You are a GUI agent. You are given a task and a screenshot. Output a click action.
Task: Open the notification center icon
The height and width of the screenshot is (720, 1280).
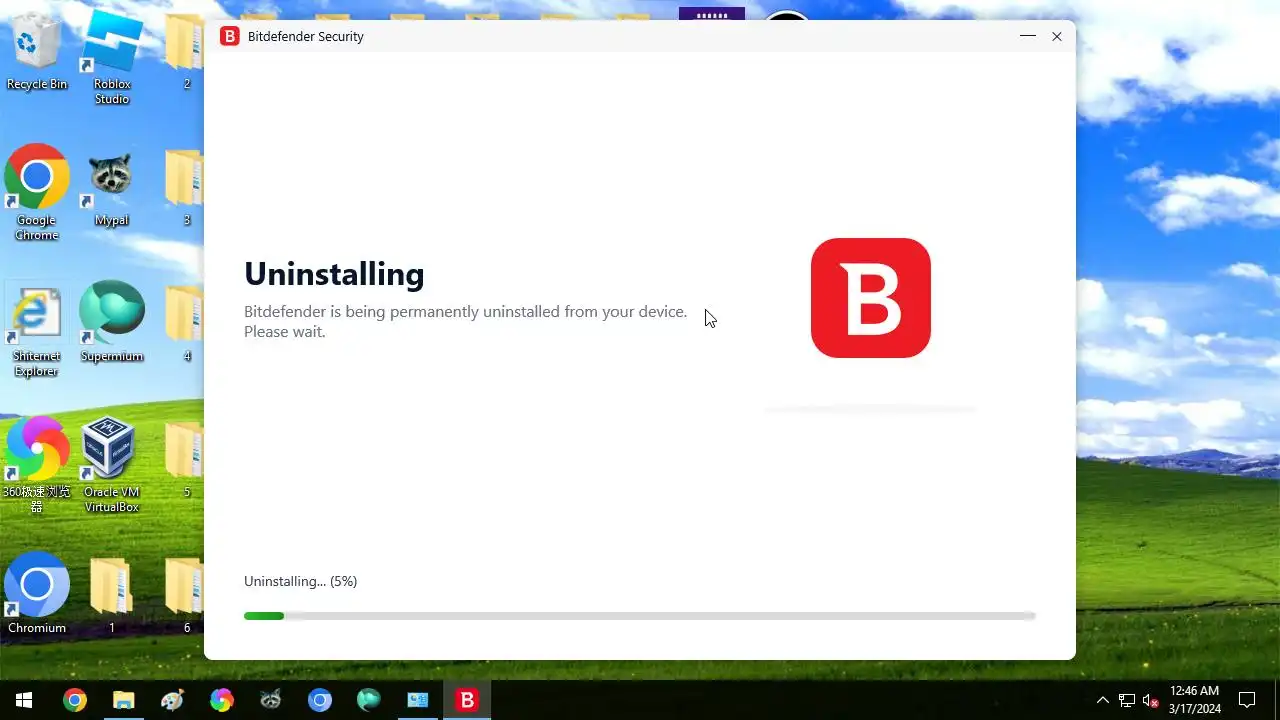point(1247,700)
